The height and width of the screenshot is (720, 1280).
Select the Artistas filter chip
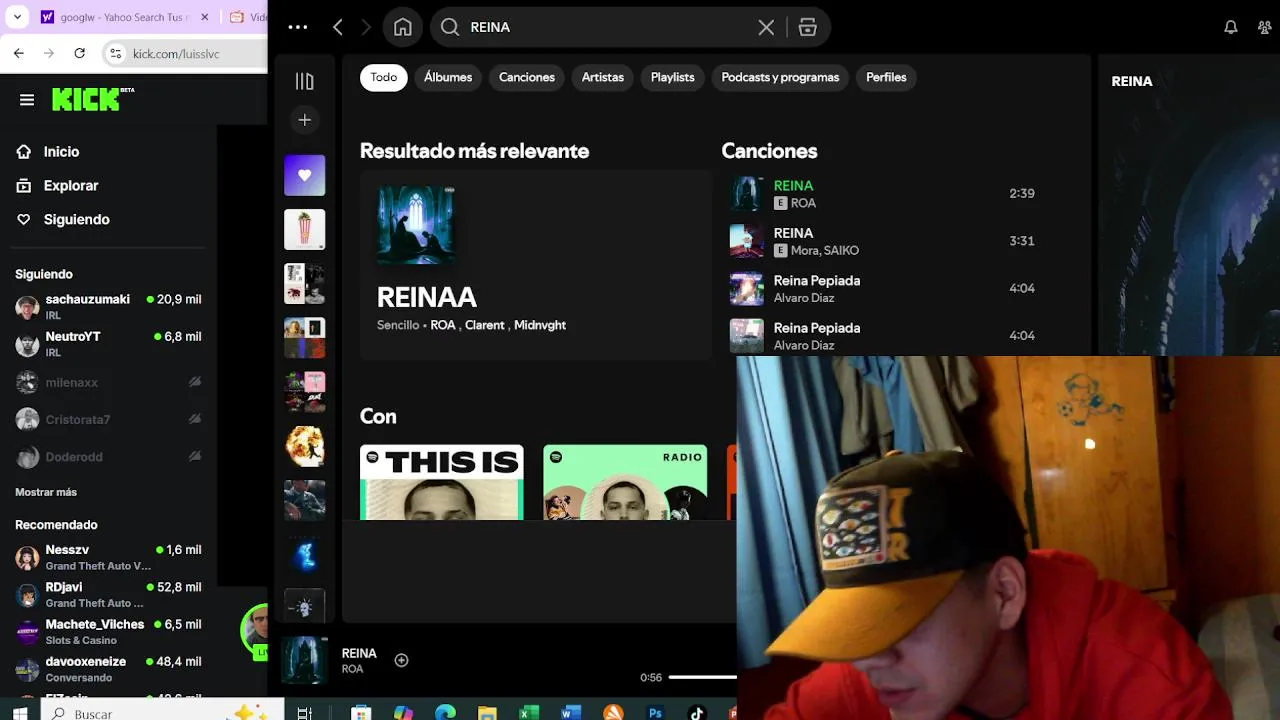603,77
